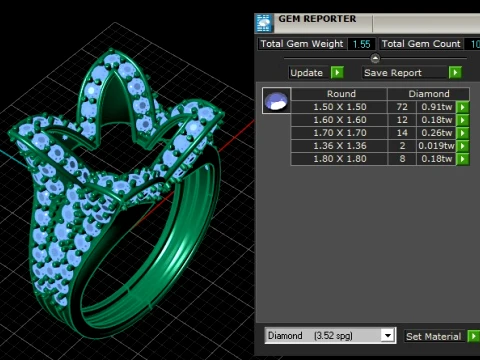The width and height of the screenshot is (480, 360).
Task: Click the green arrow next to Update
Action: point(337,72)
